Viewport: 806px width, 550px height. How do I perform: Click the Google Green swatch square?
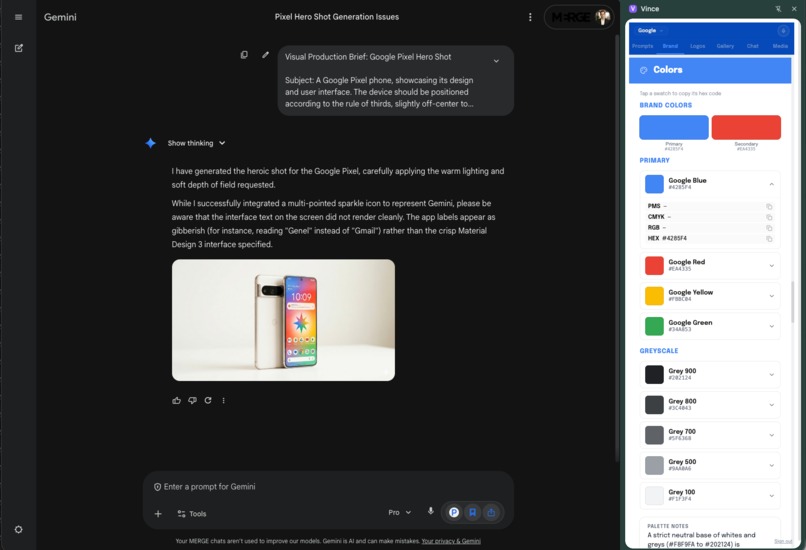[x=654, y=326]
